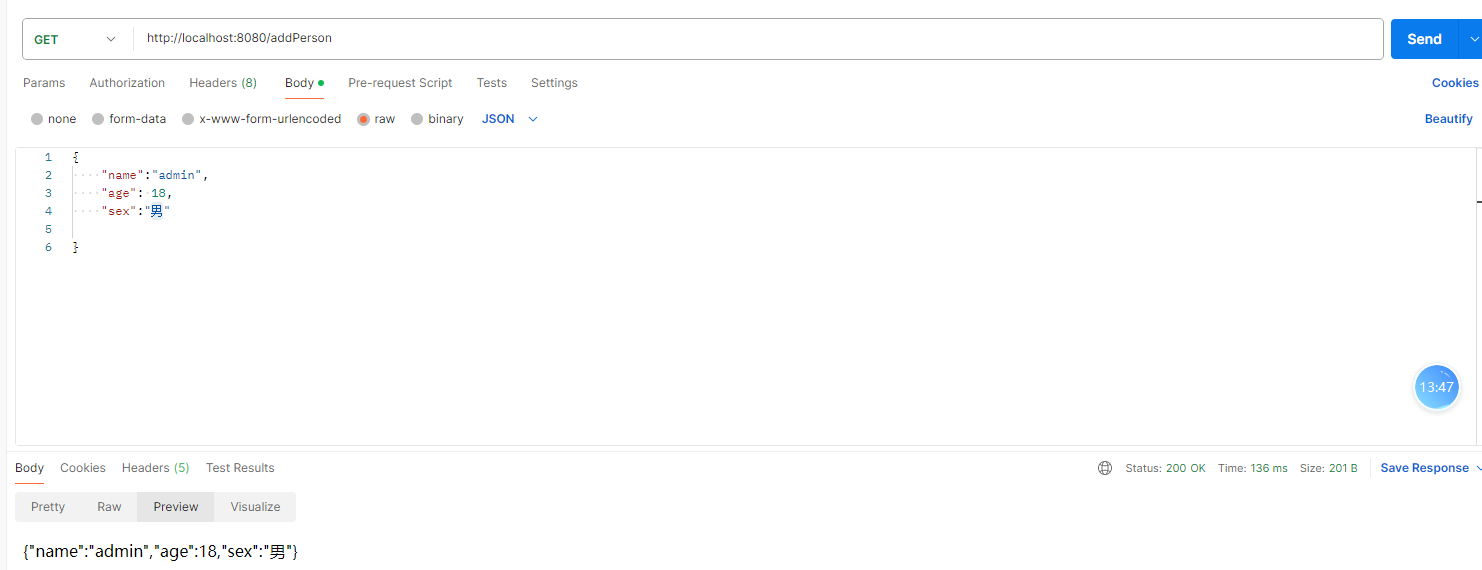The height and width of the screenshot is (570, 1482).
Task: Click the "age": 18 line in editor
Action: 136,193
